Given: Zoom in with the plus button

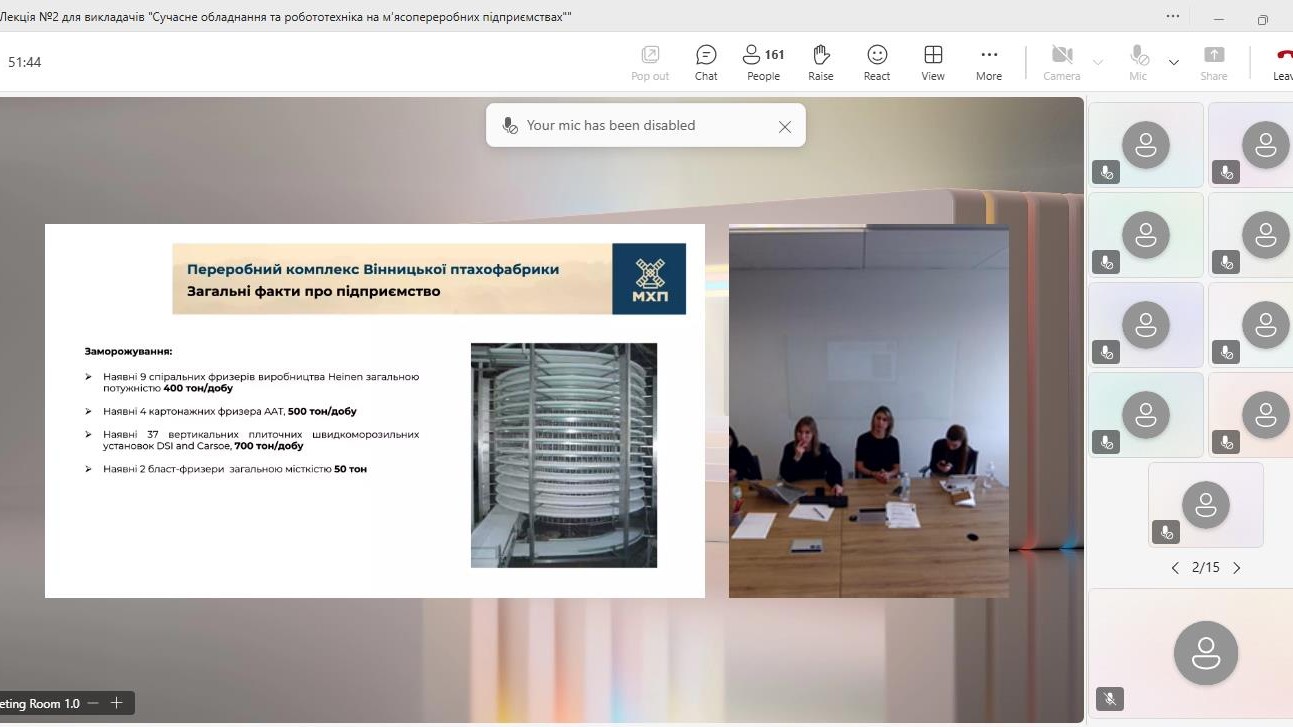Looking at the screenshot, I should (116, 703).
